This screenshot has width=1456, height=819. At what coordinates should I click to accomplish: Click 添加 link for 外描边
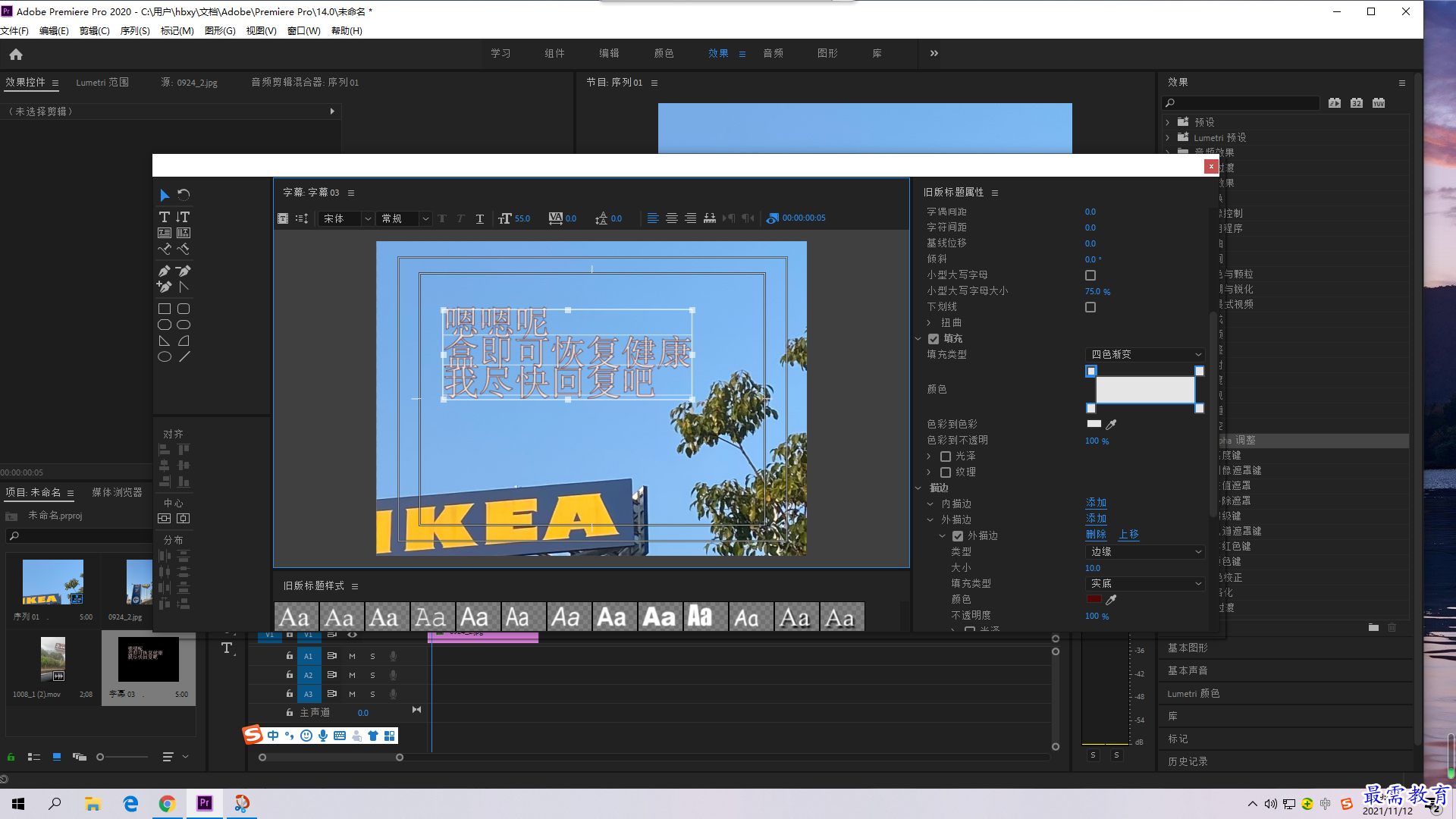(1096, 519)
